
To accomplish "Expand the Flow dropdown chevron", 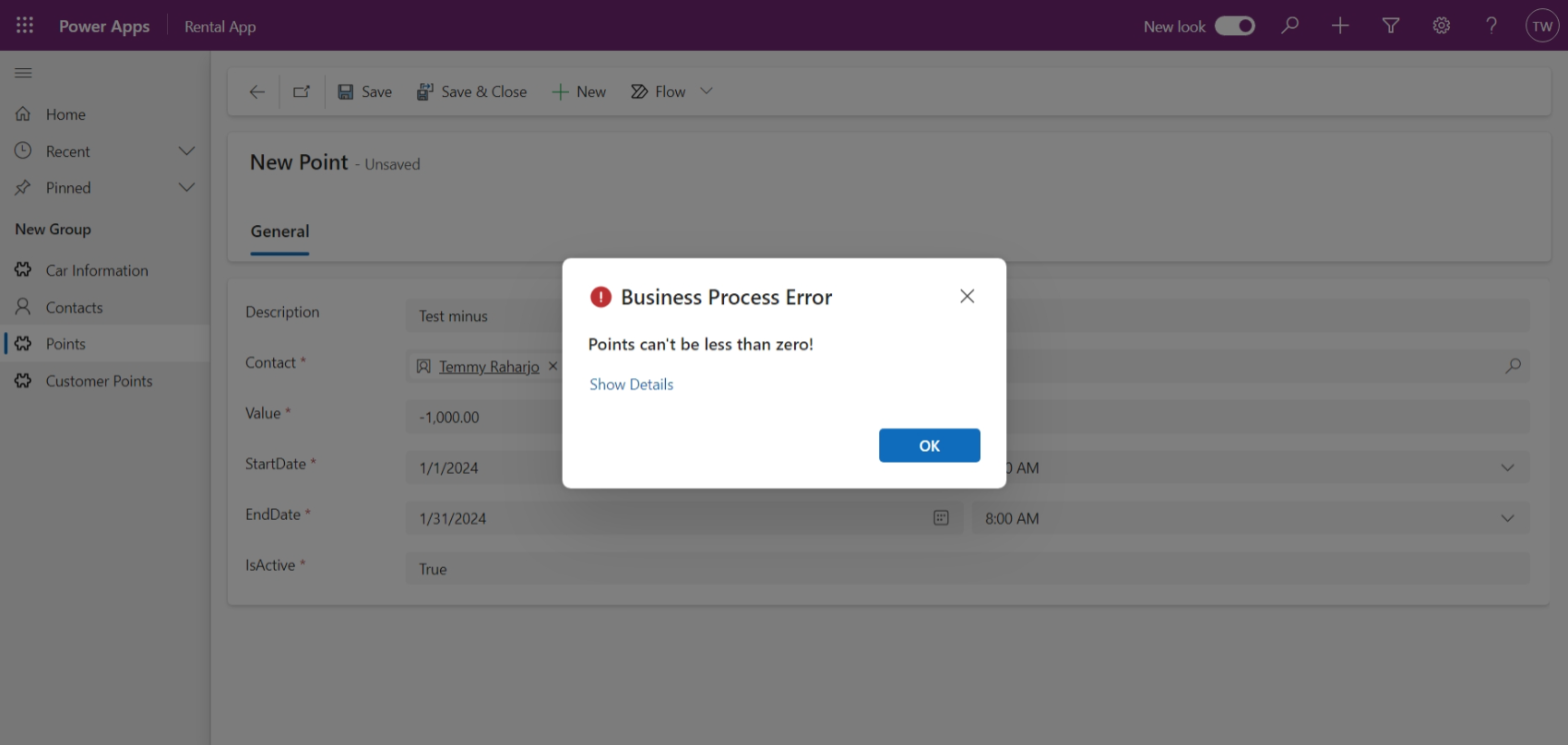I will tap(707, 91).
